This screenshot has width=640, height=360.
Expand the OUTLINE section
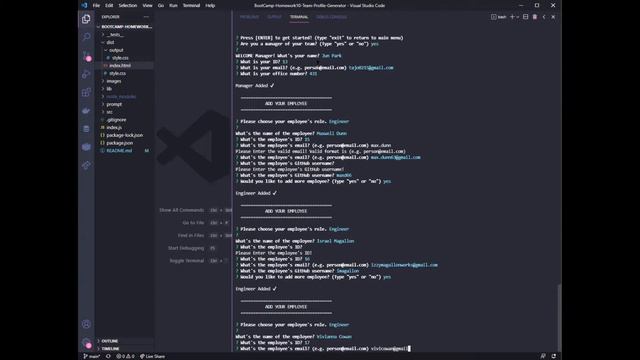tap(109, 341)
